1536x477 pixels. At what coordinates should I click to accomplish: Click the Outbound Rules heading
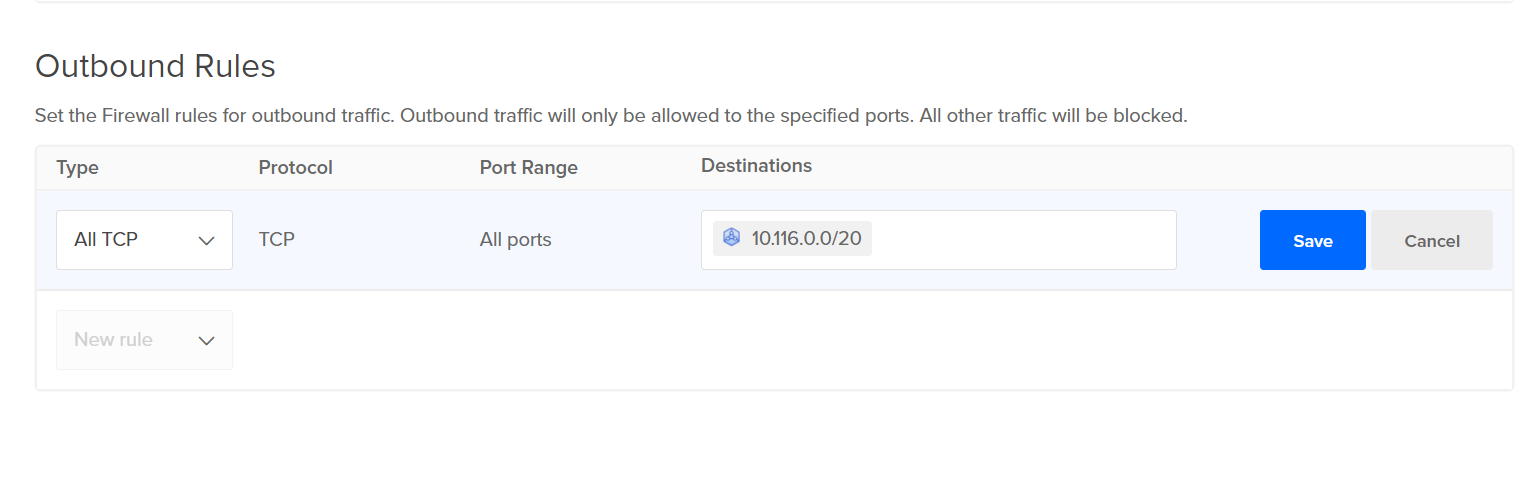pos(155,66)
